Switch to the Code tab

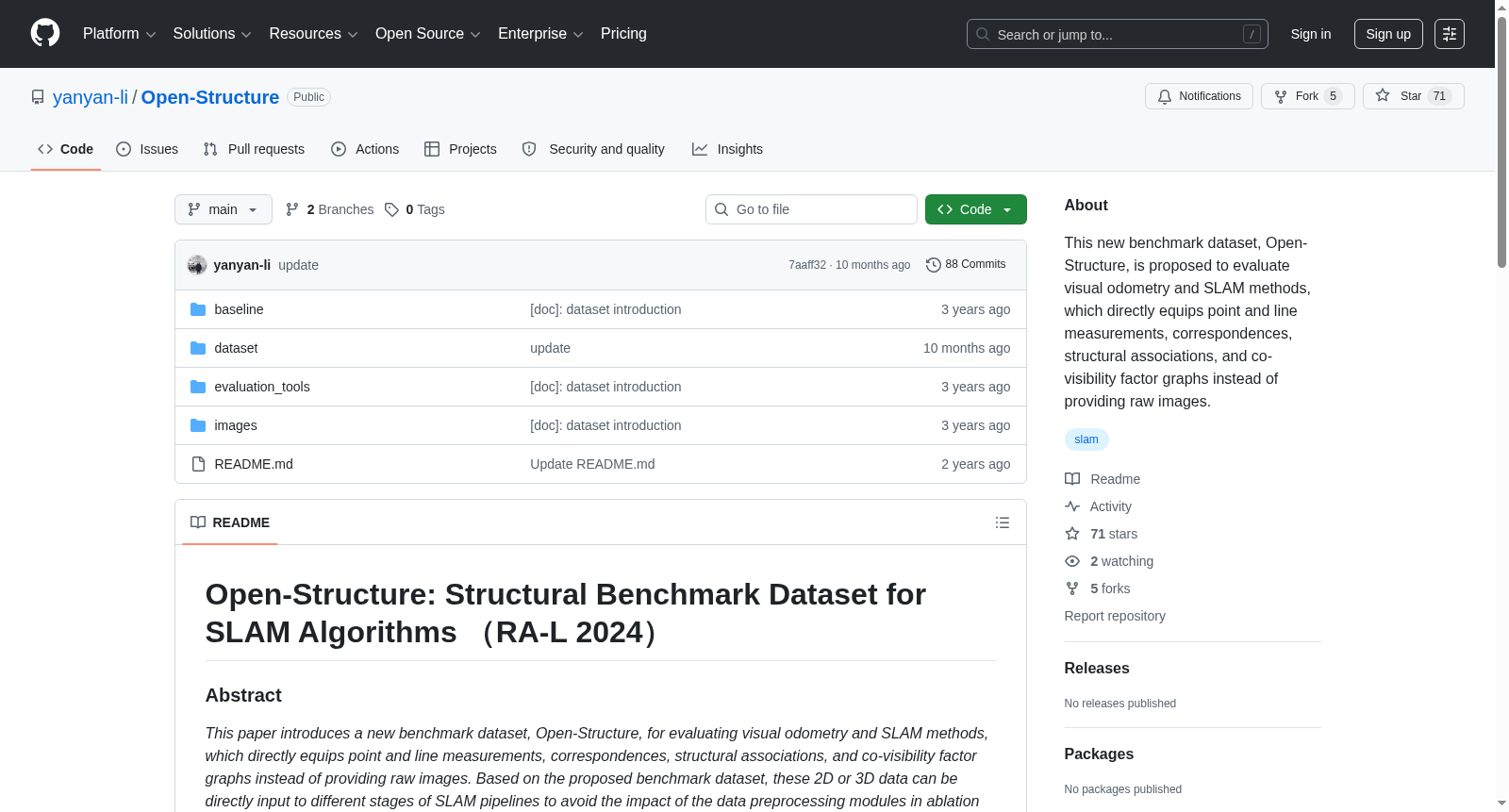point(66,149)
